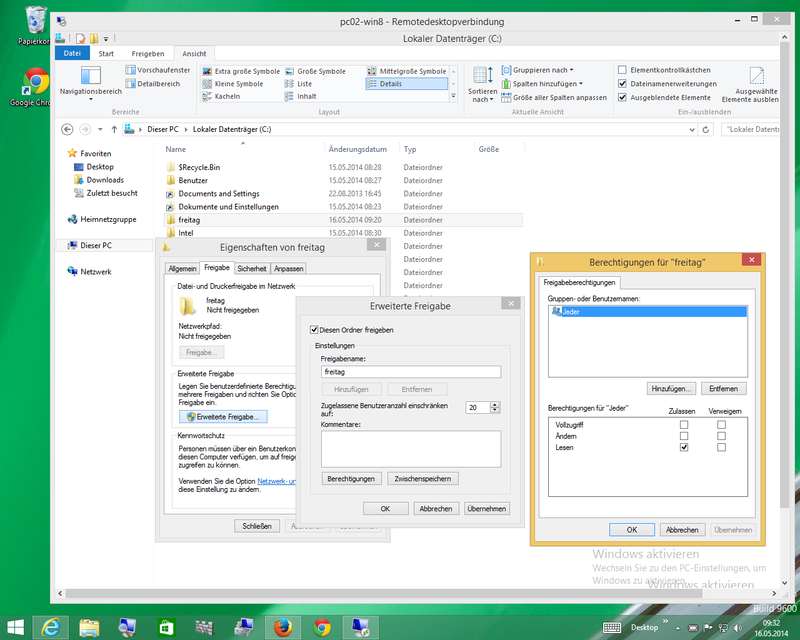This screenshot has height=640, width=800.
Task: Expand the Gruppieren nach dropdown
Action: [541, 70]
